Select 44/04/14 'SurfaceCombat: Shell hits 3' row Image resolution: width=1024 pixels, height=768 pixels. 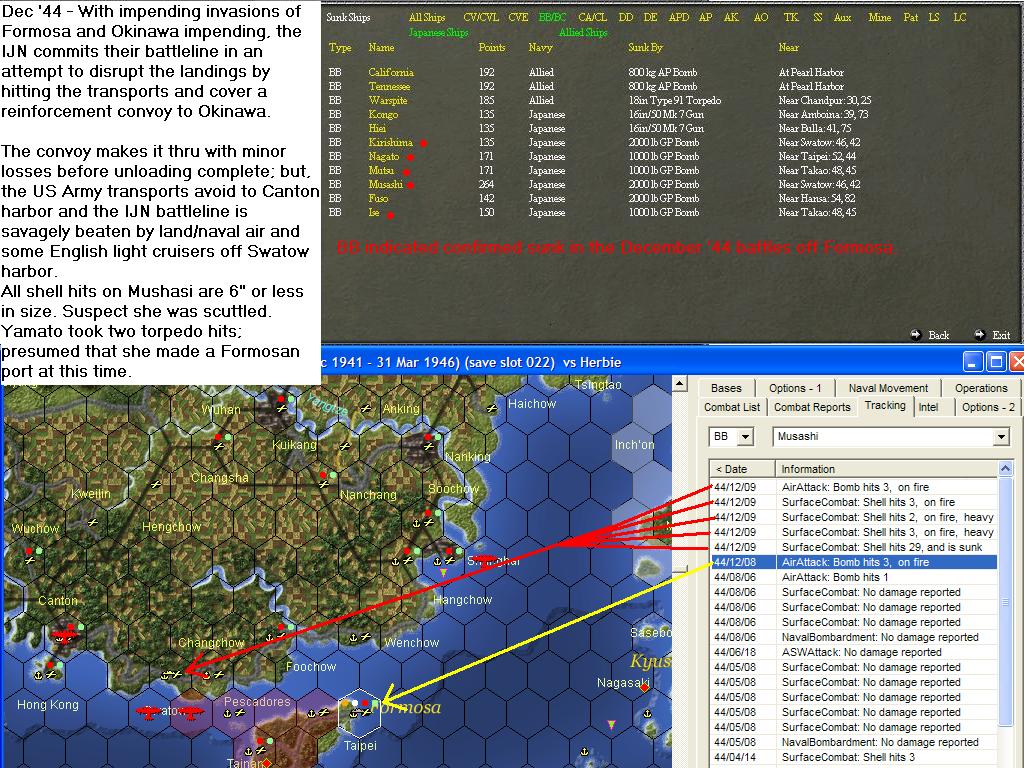(854, 758)
